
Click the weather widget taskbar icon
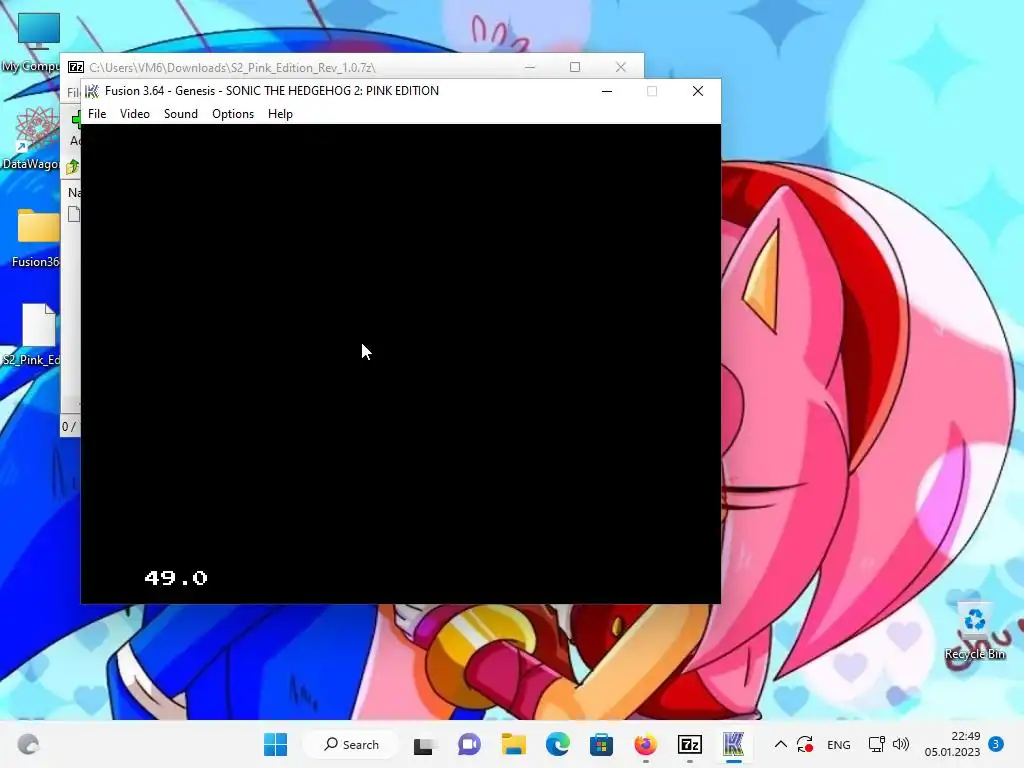pos(28,744)
